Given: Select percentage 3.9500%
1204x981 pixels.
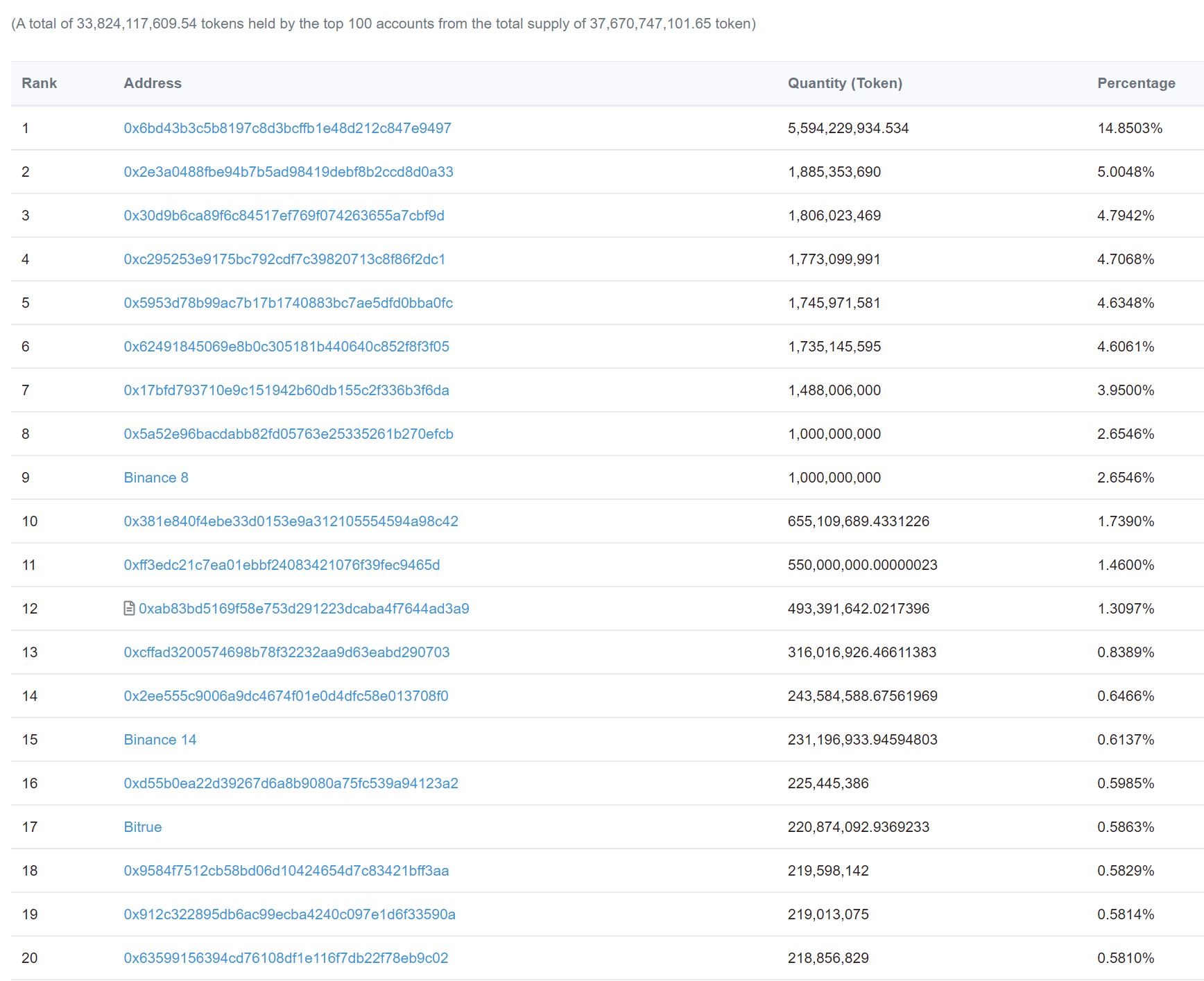Looking at the screenshot, I should pos(1126,390).
